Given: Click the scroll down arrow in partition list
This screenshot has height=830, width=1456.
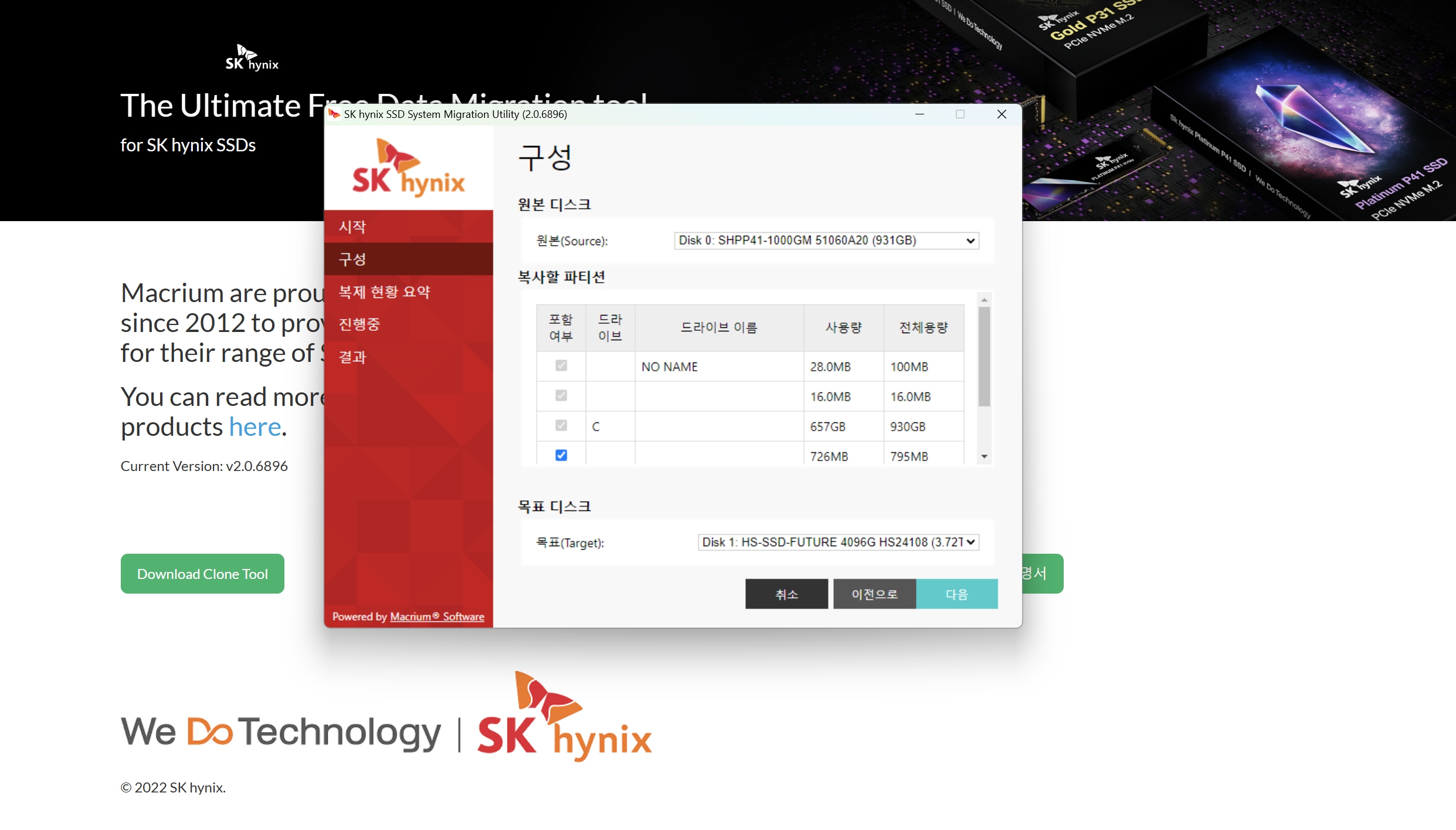Looking at the screenshot, I should [985, 456].
